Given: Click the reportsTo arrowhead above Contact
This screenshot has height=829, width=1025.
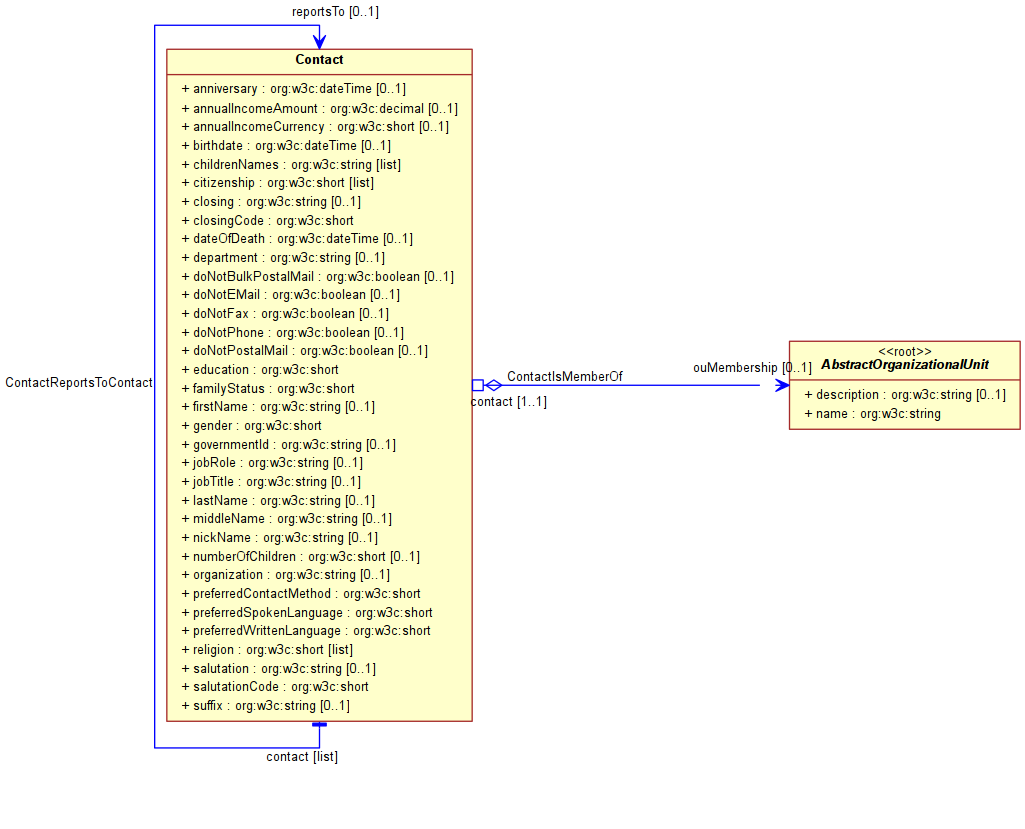Looking at the screenshot, I should click(x=319, y=41).
